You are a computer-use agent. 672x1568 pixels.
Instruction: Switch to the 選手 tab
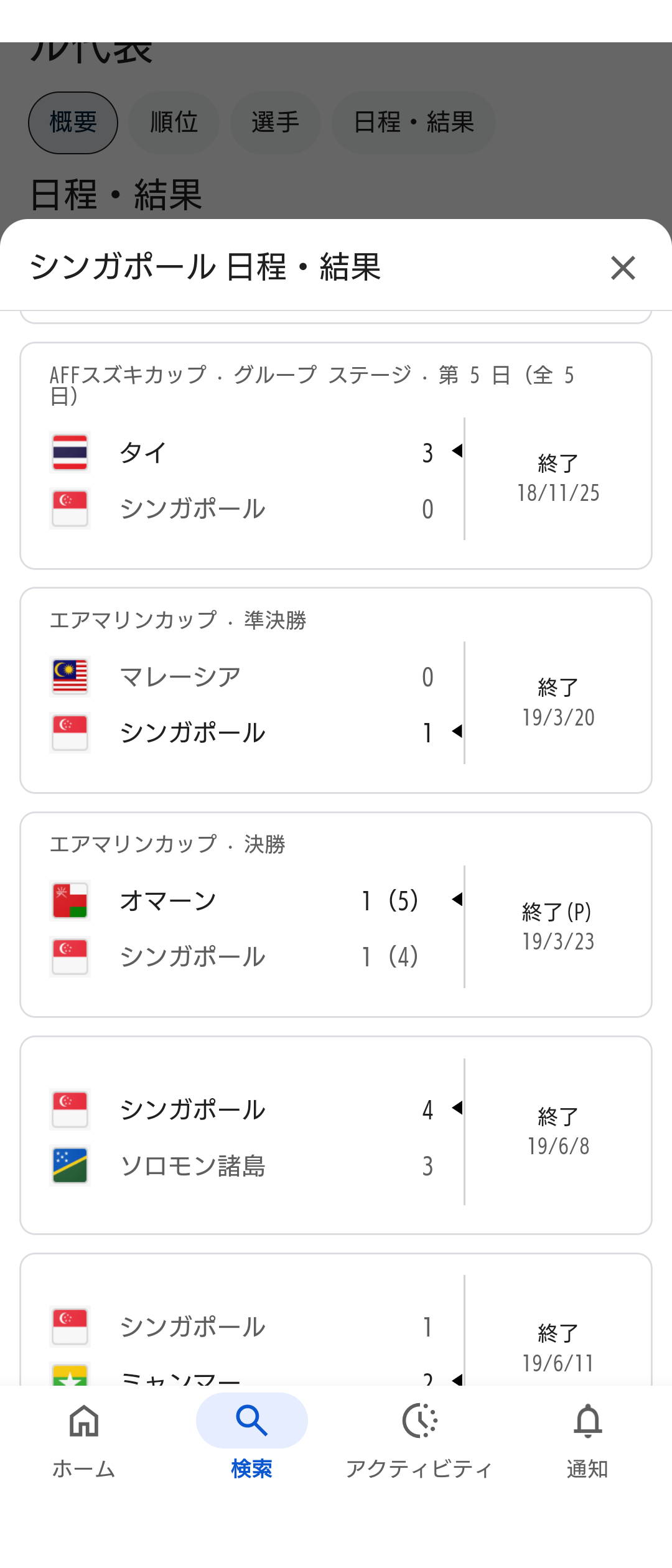275,123
